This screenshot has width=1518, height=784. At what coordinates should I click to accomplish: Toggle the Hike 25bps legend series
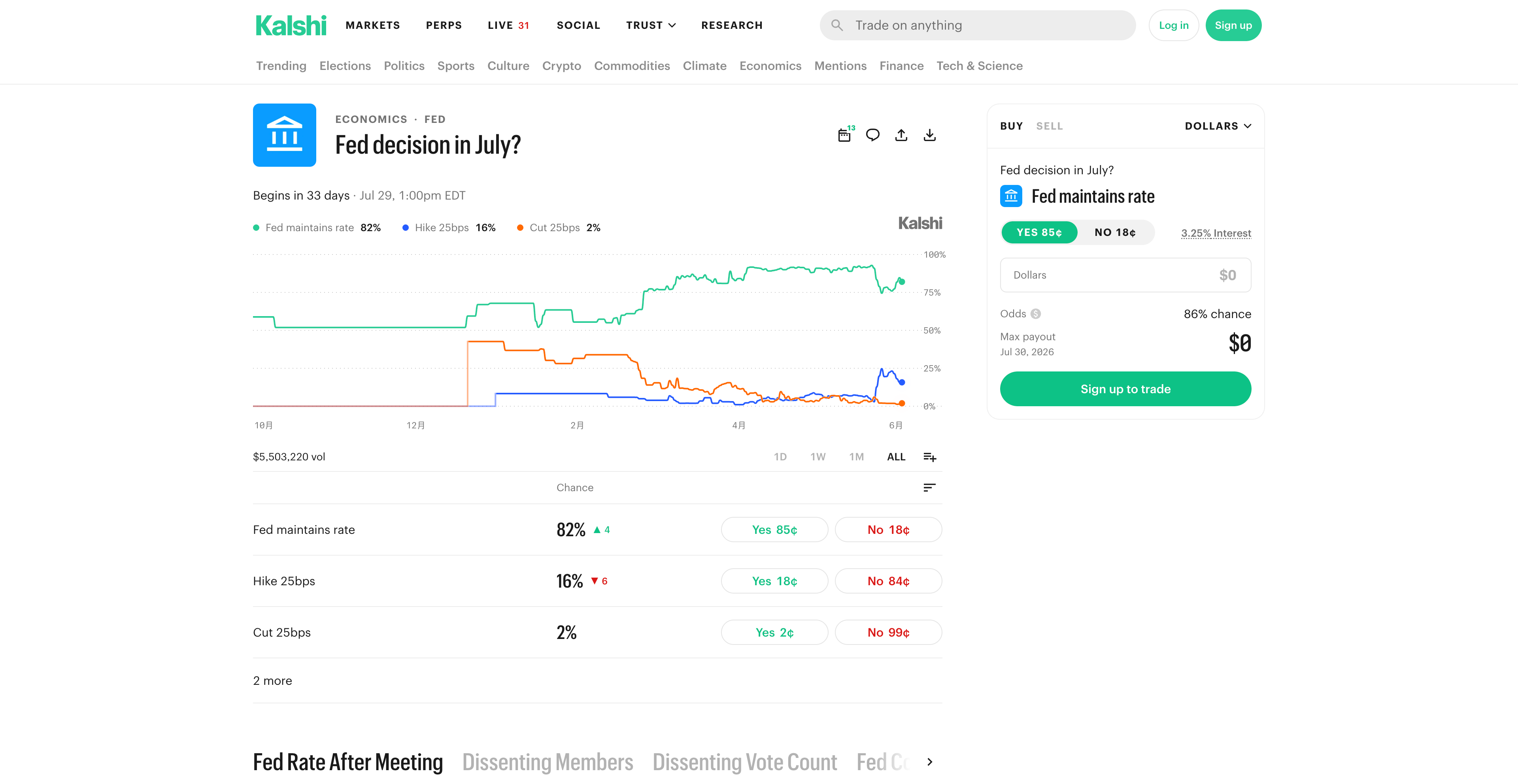click(449, 228)
